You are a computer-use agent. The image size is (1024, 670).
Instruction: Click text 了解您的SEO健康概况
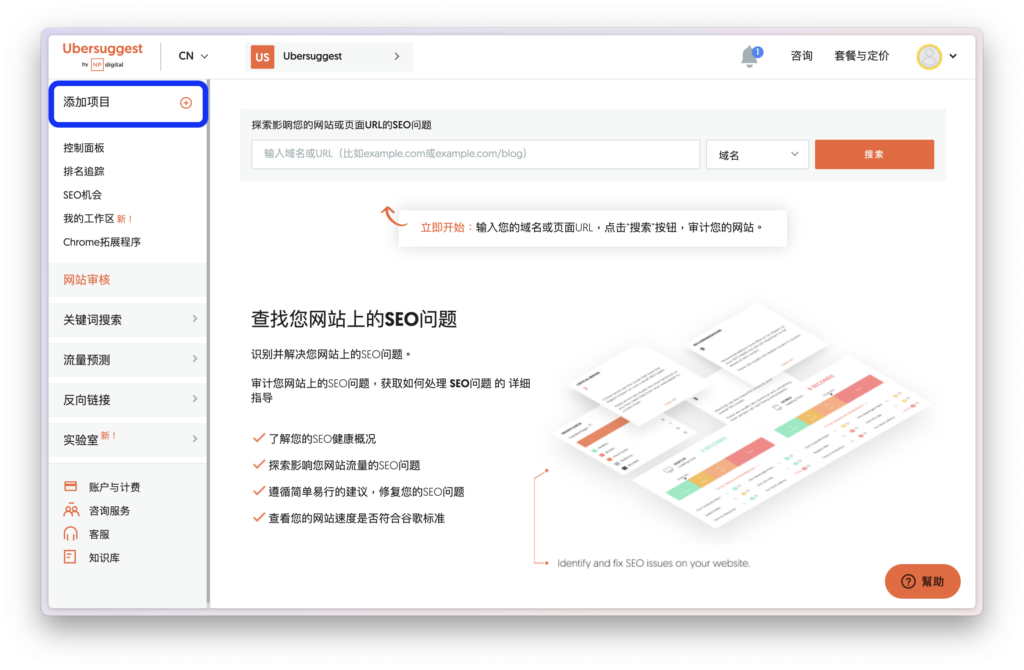[x=322, y=439]
